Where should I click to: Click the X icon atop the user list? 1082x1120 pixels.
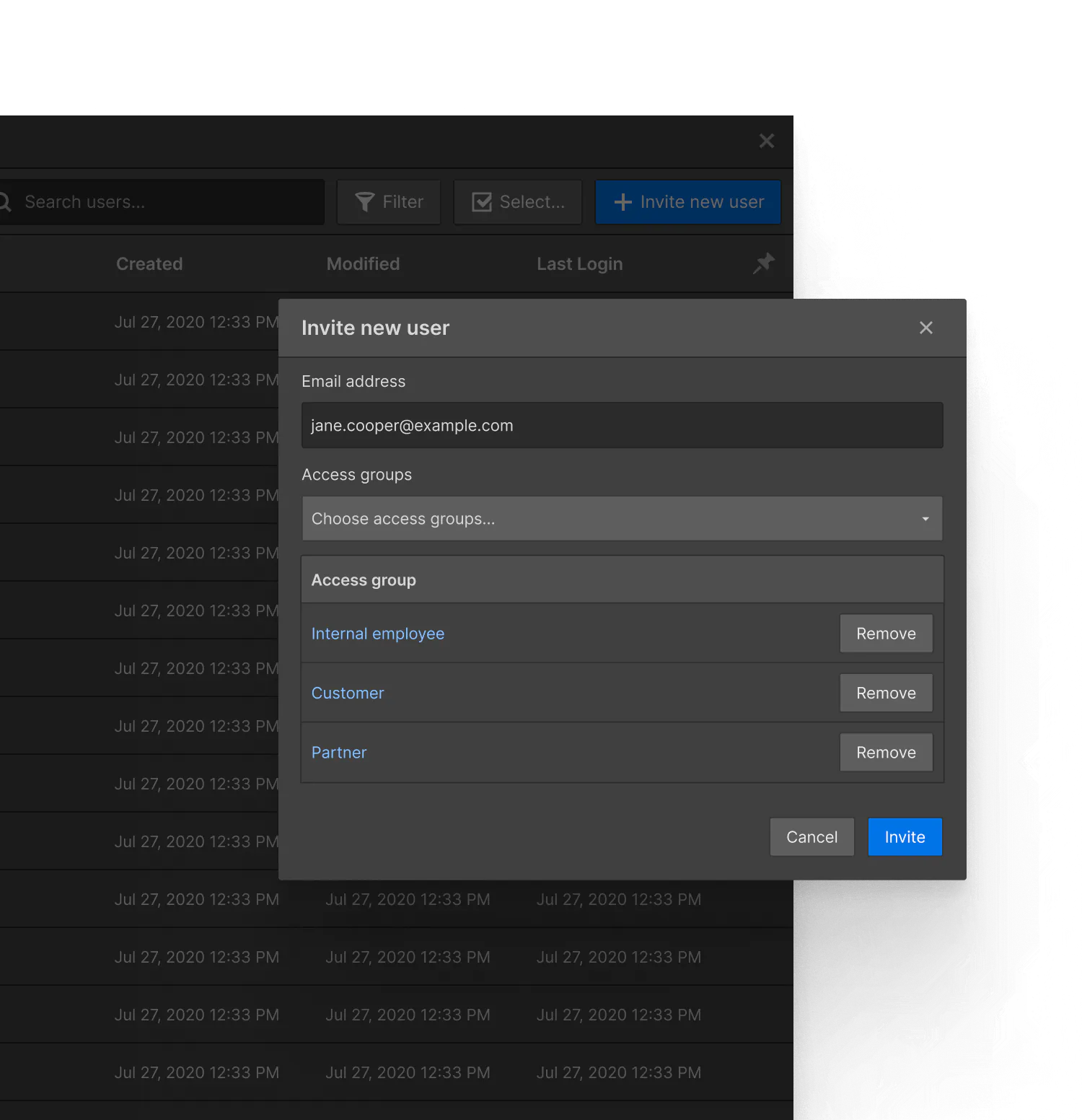coord(766,141)
